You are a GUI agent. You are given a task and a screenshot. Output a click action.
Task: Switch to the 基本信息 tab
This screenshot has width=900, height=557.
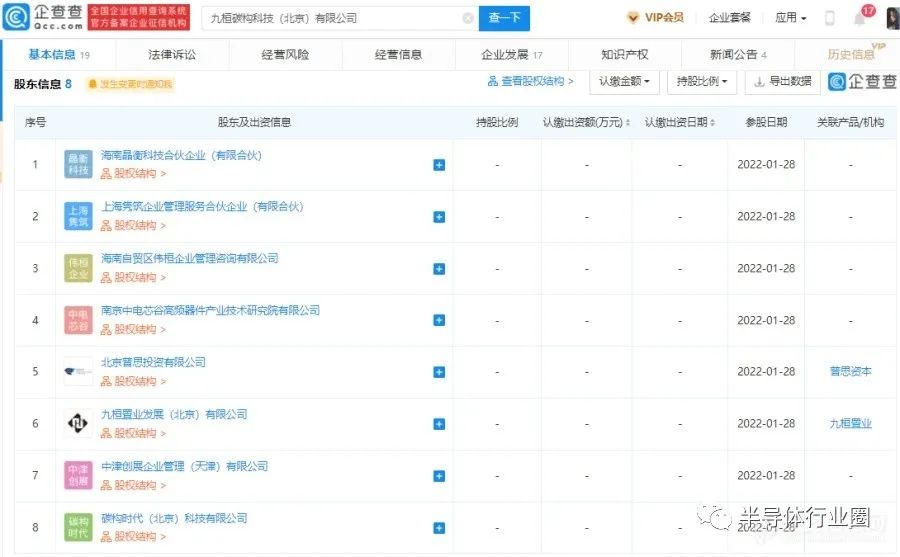click(x=59, y=55)
